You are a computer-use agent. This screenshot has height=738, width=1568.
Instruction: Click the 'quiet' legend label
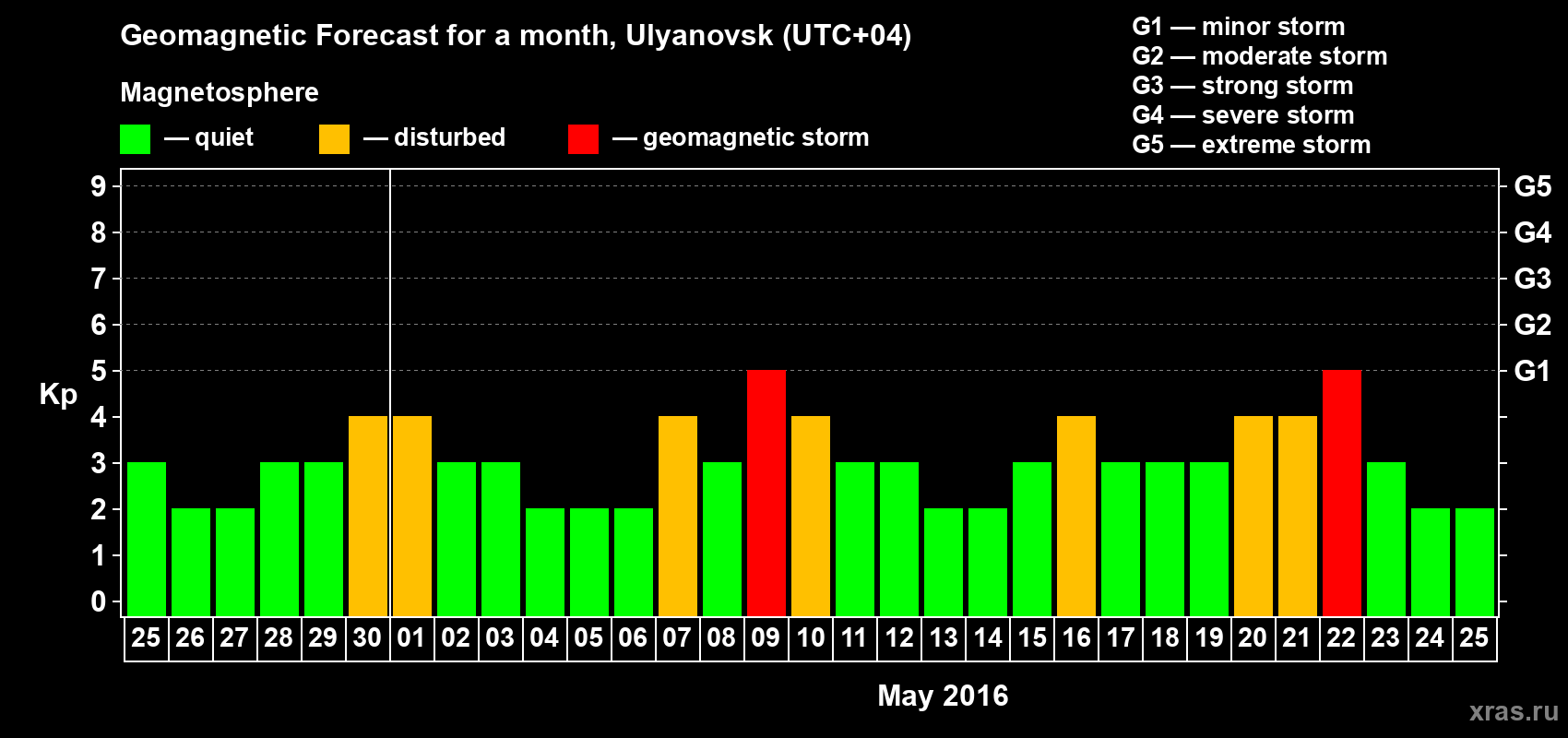(224, 137)
